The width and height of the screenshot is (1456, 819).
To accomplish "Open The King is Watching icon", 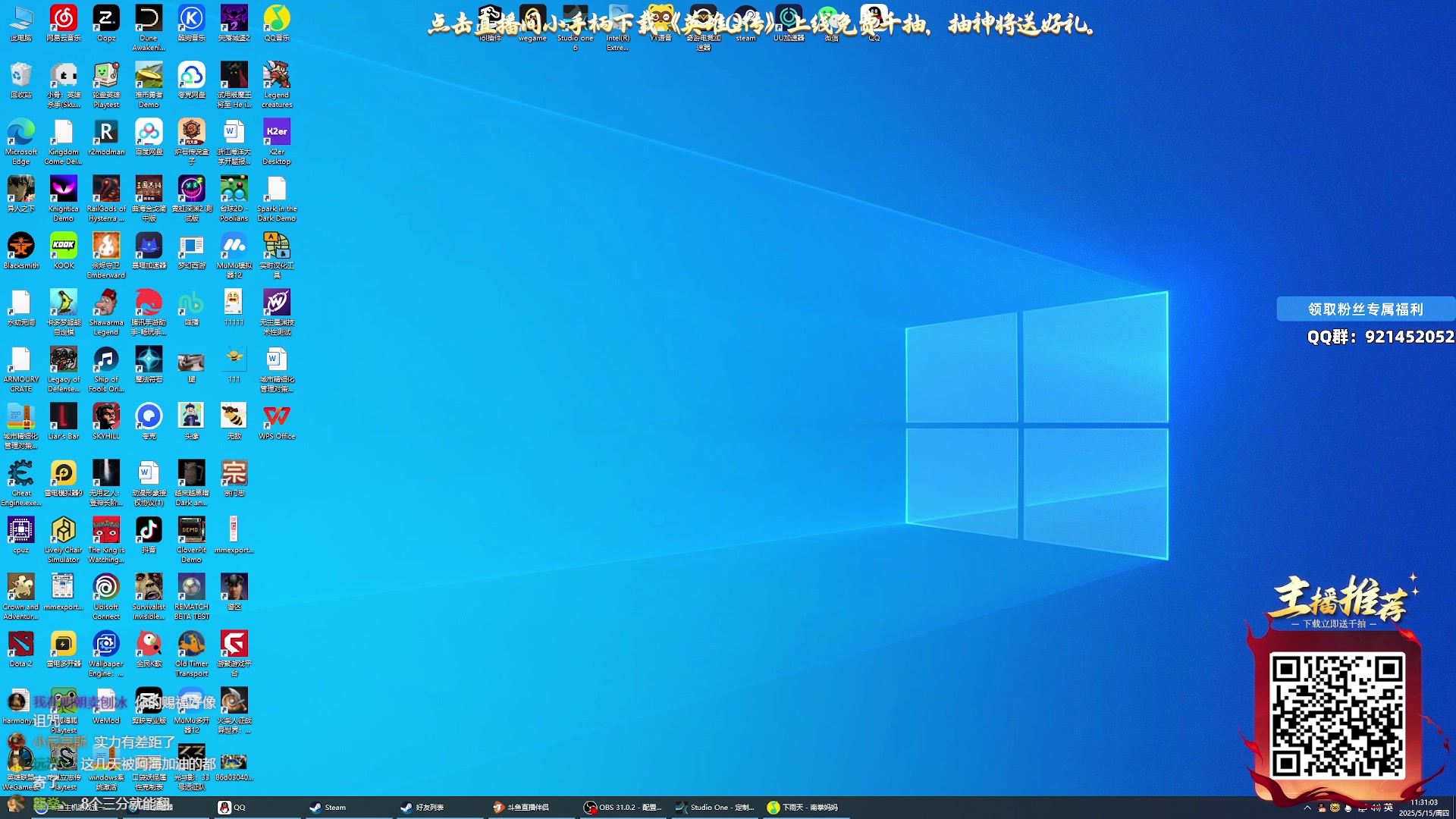I will coord(106,540).
